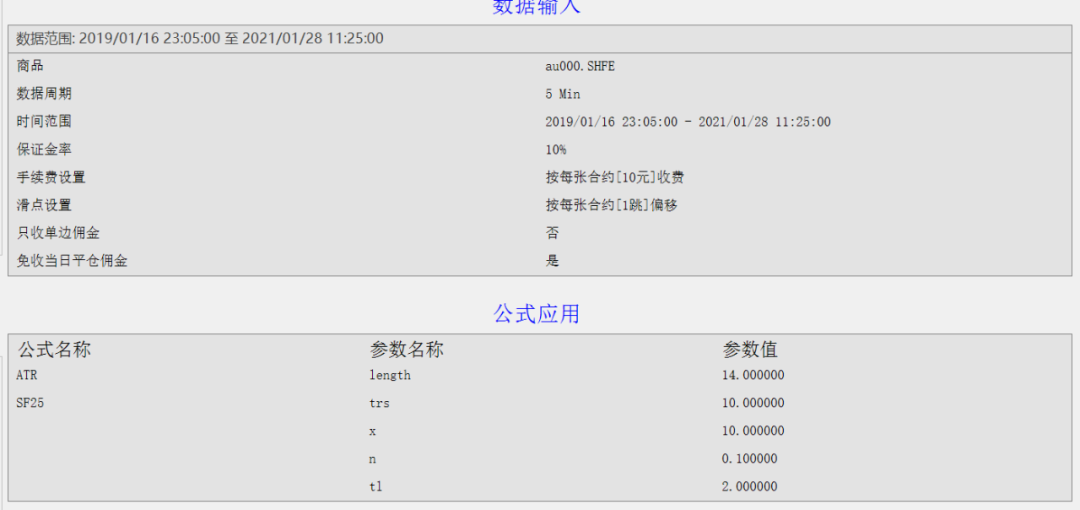Select the 数据周期 label
Viewport: 1080px width, 510px height.
point(43,94)
